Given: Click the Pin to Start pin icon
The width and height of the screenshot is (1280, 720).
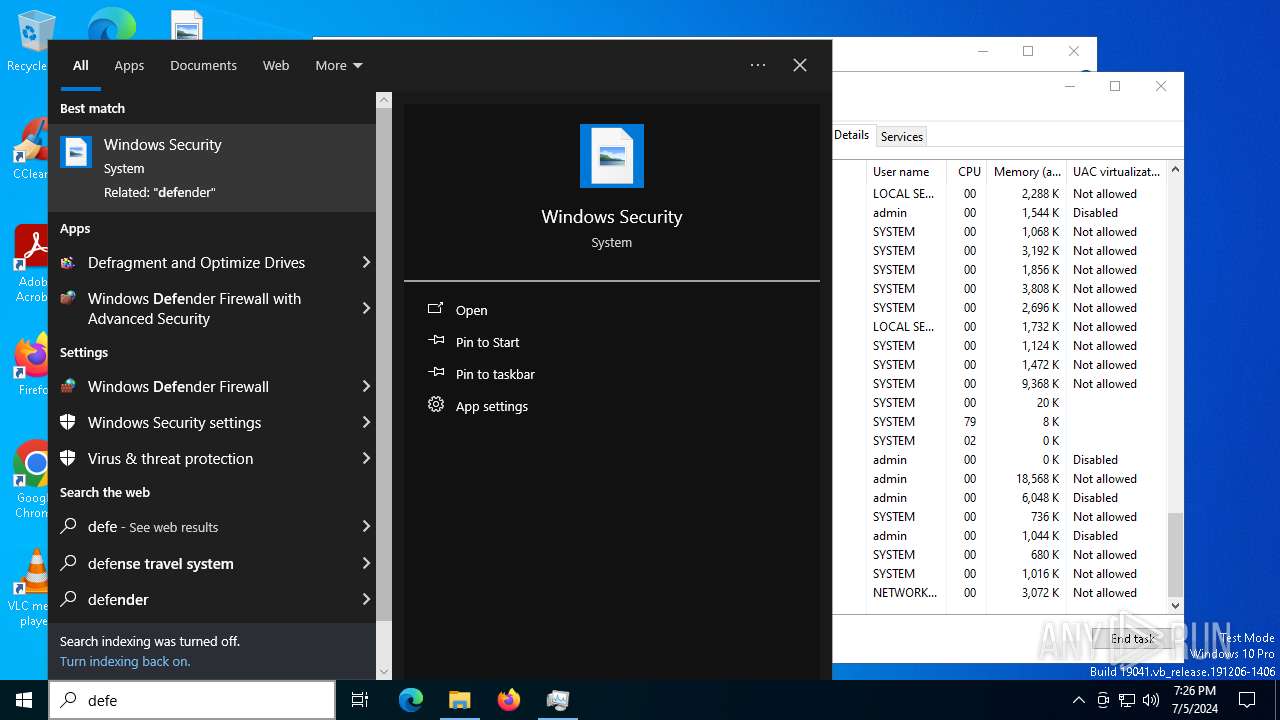Looking at the screenshot, I should pyautogui.click(x=436, y=341).
